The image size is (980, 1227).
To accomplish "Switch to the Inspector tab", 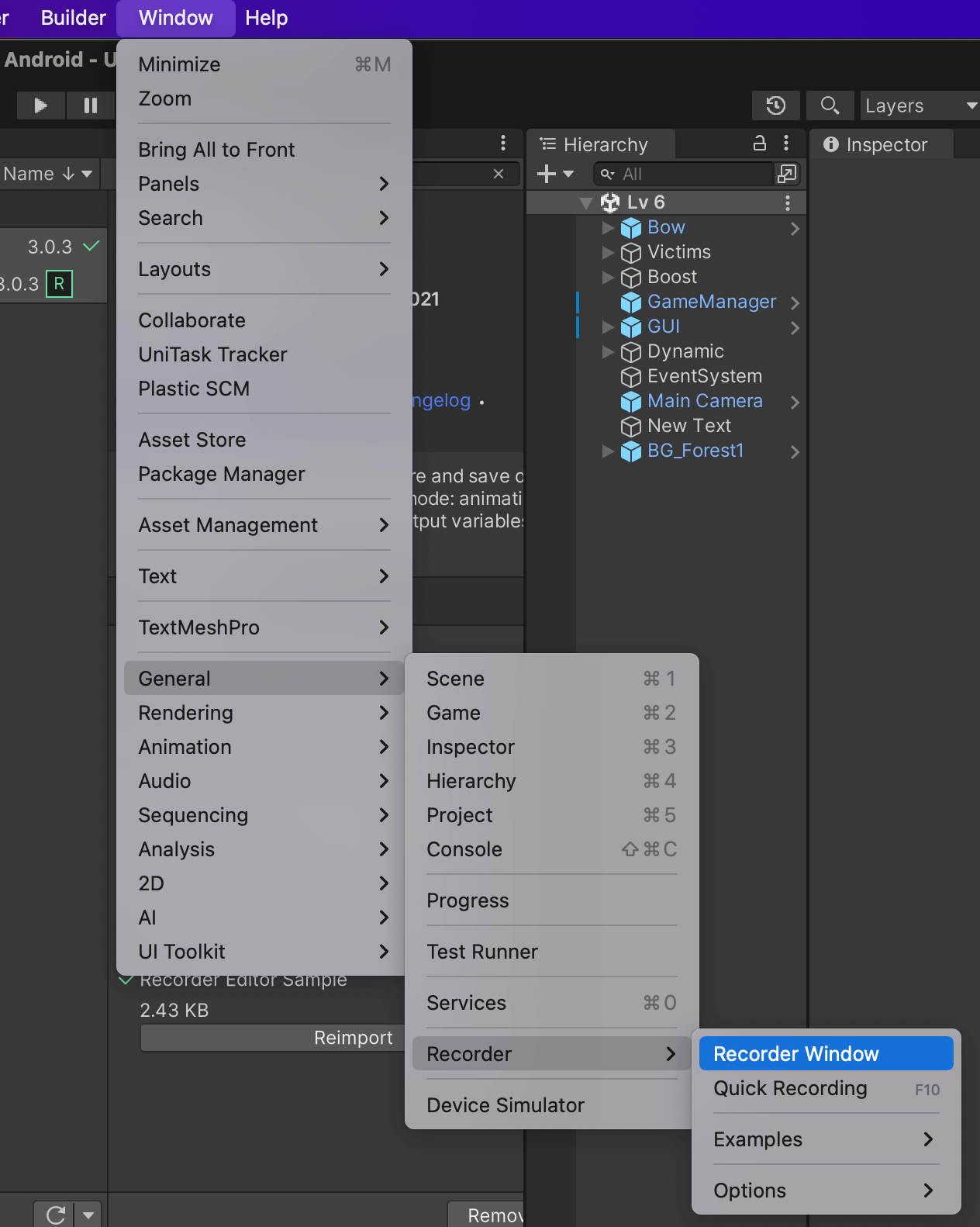I will pos(881,145).
